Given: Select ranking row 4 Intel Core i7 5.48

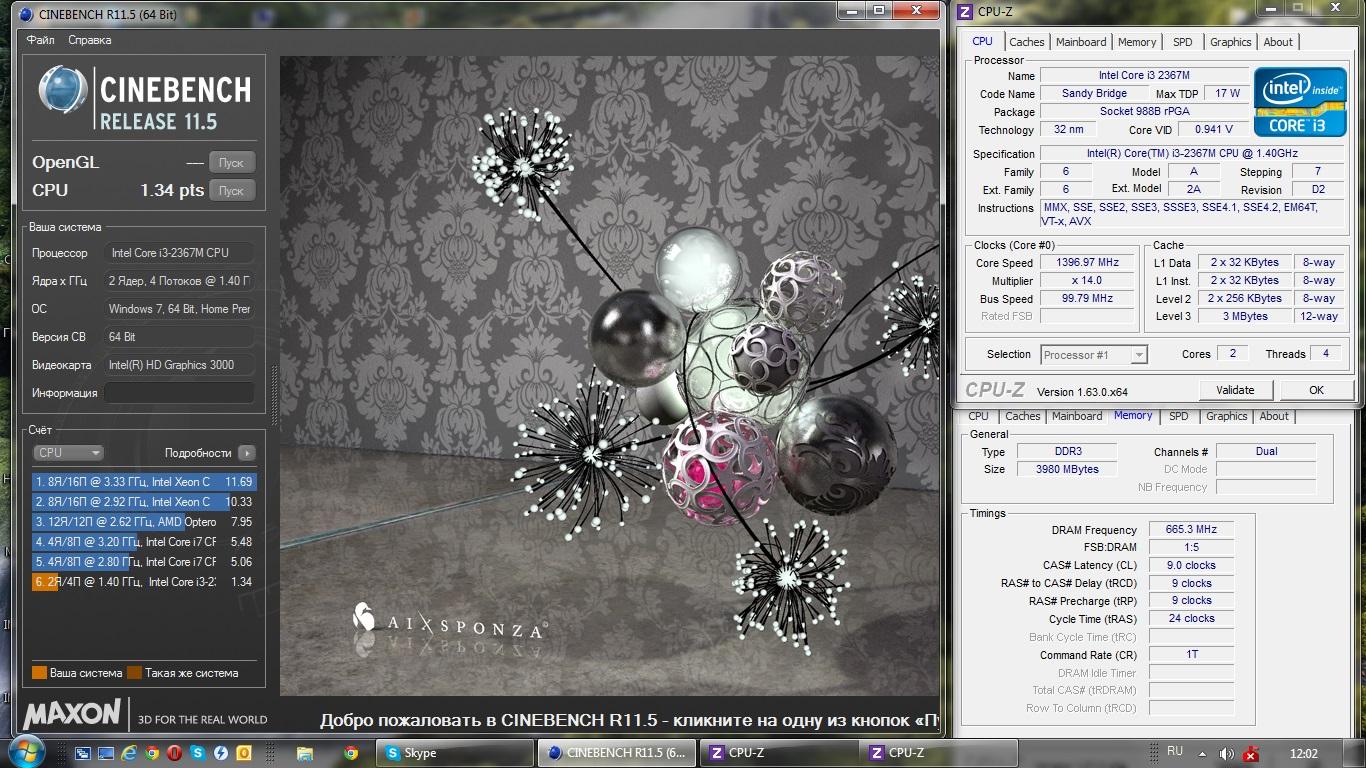Looking at the screenshot, I should pos(144,542).
